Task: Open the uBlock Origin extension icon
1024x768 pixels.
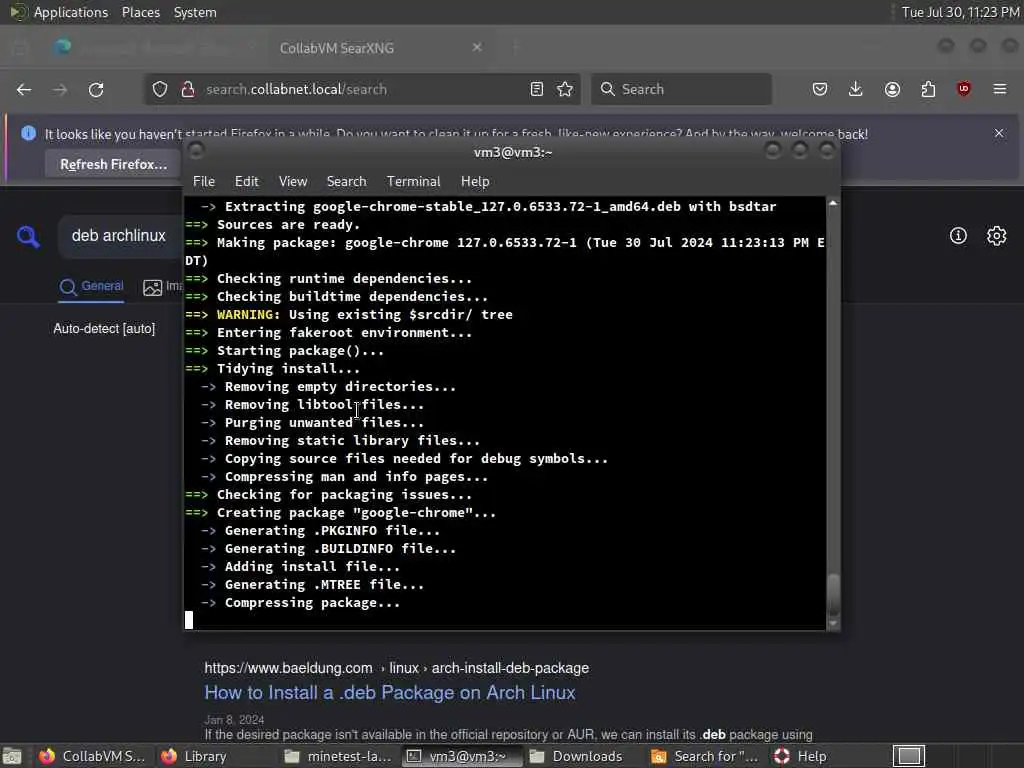Action: pyautogui.click(x=964, y=89)
